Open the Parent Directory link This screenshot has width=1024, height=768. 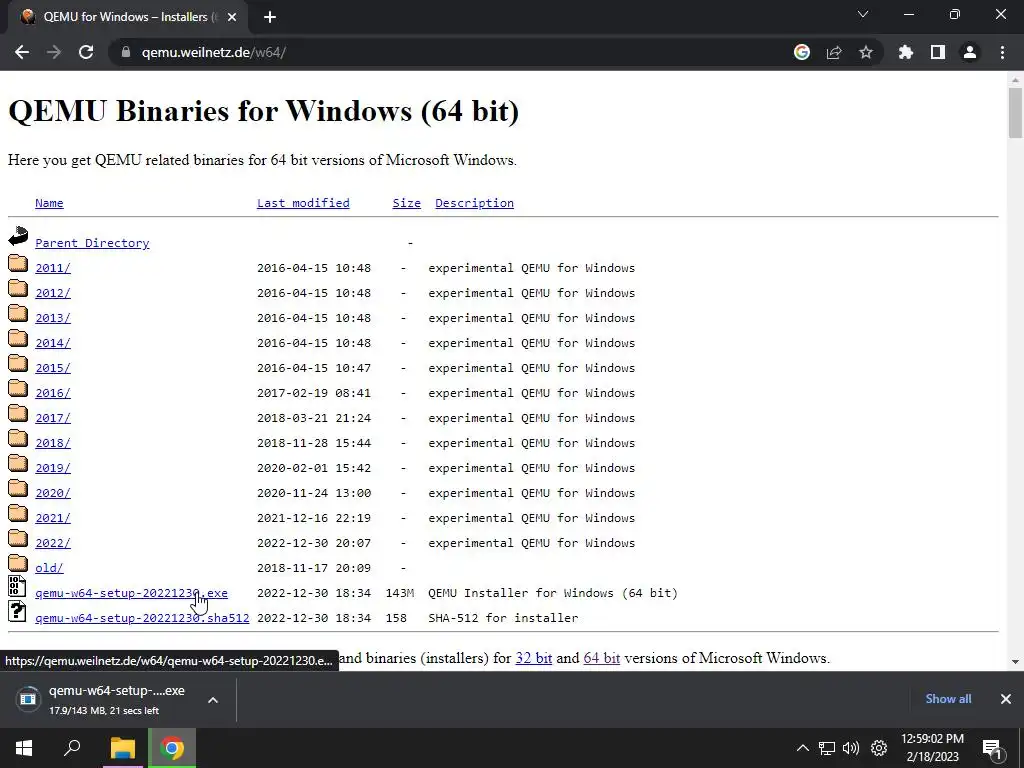(92, 243)
